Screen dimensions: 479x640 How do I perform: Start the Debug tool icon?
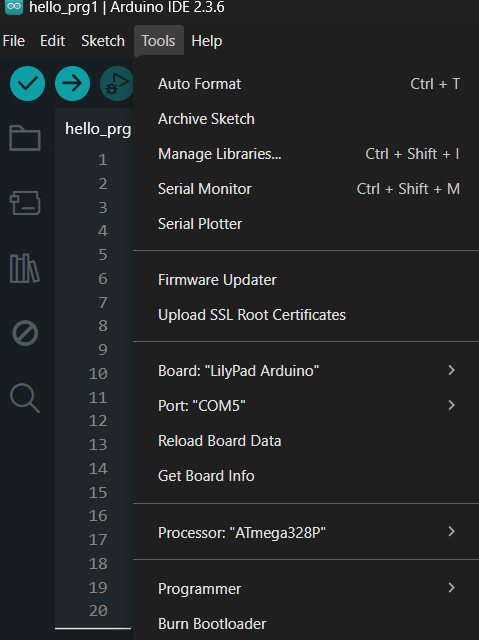[117, 84]
